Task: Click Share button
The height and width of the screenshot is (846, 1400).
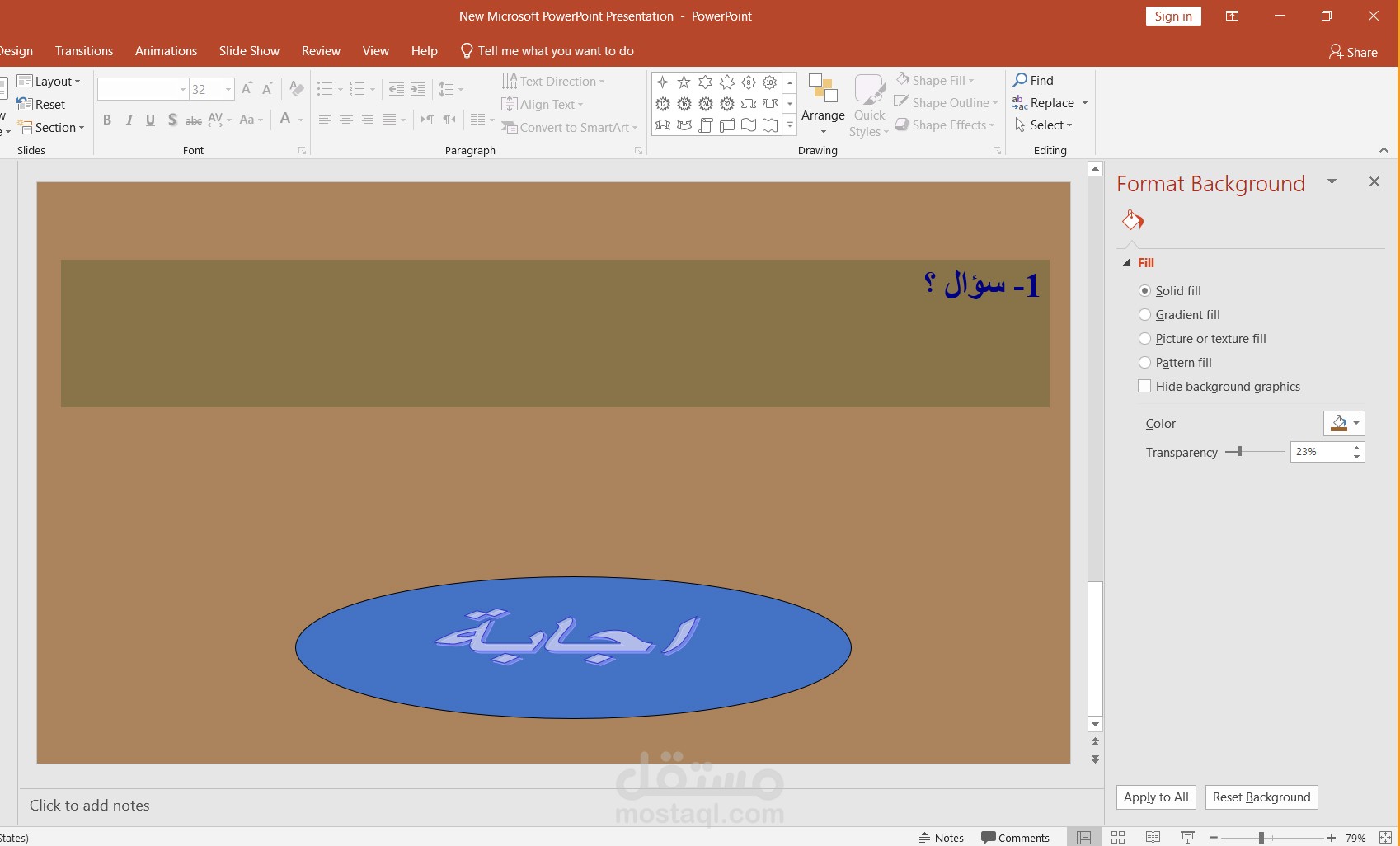Action: 1353,52
